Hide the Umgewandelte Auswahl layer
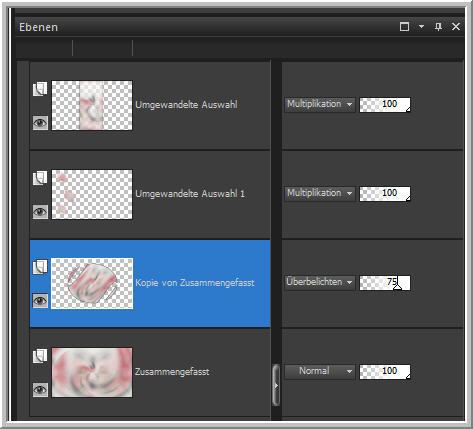 [x=40, y=123]
